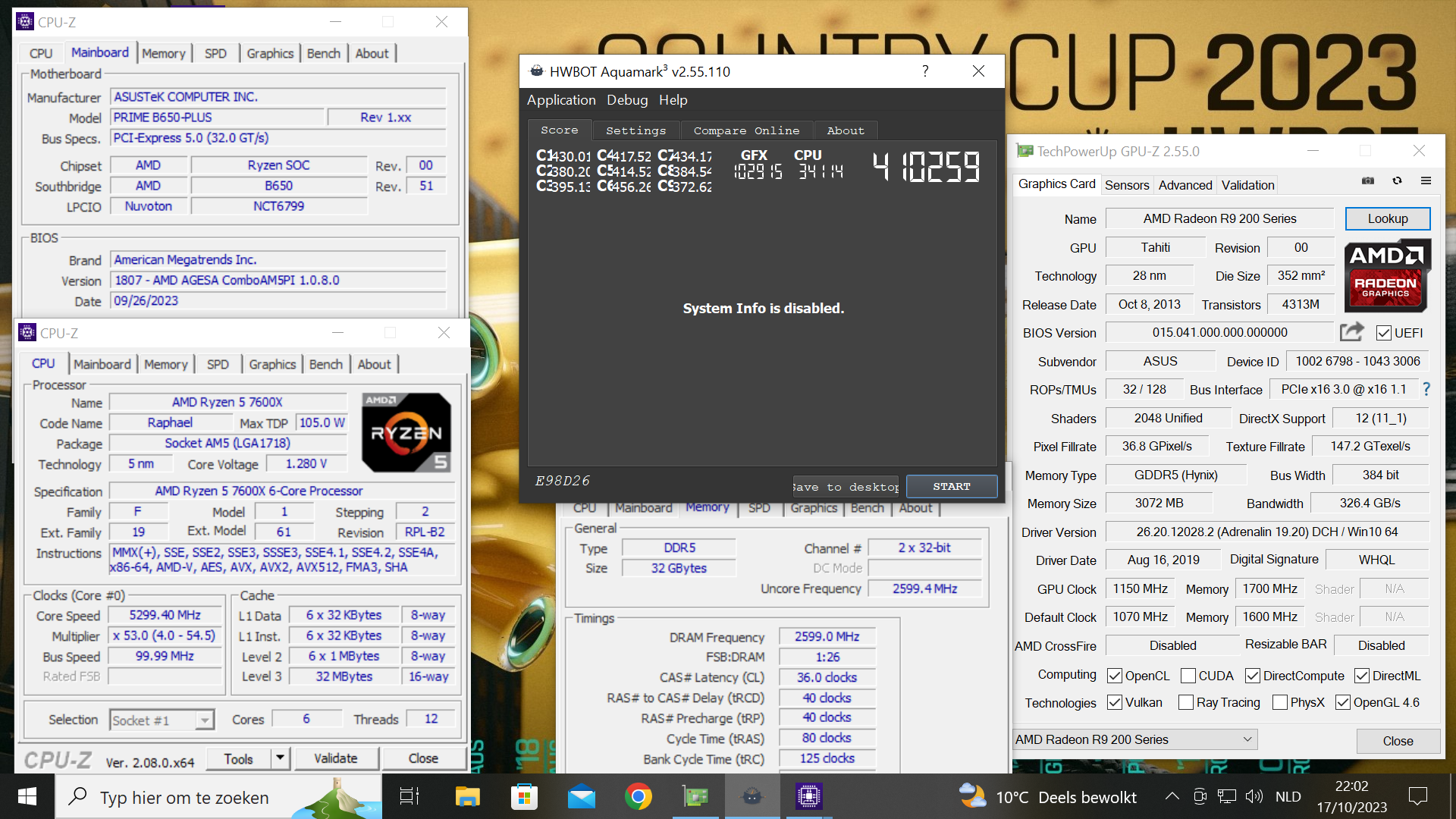This screenshot has width=1456, height=819.
Task: Open the Debug menu in Aquamark
Action: tap(627, 100)
